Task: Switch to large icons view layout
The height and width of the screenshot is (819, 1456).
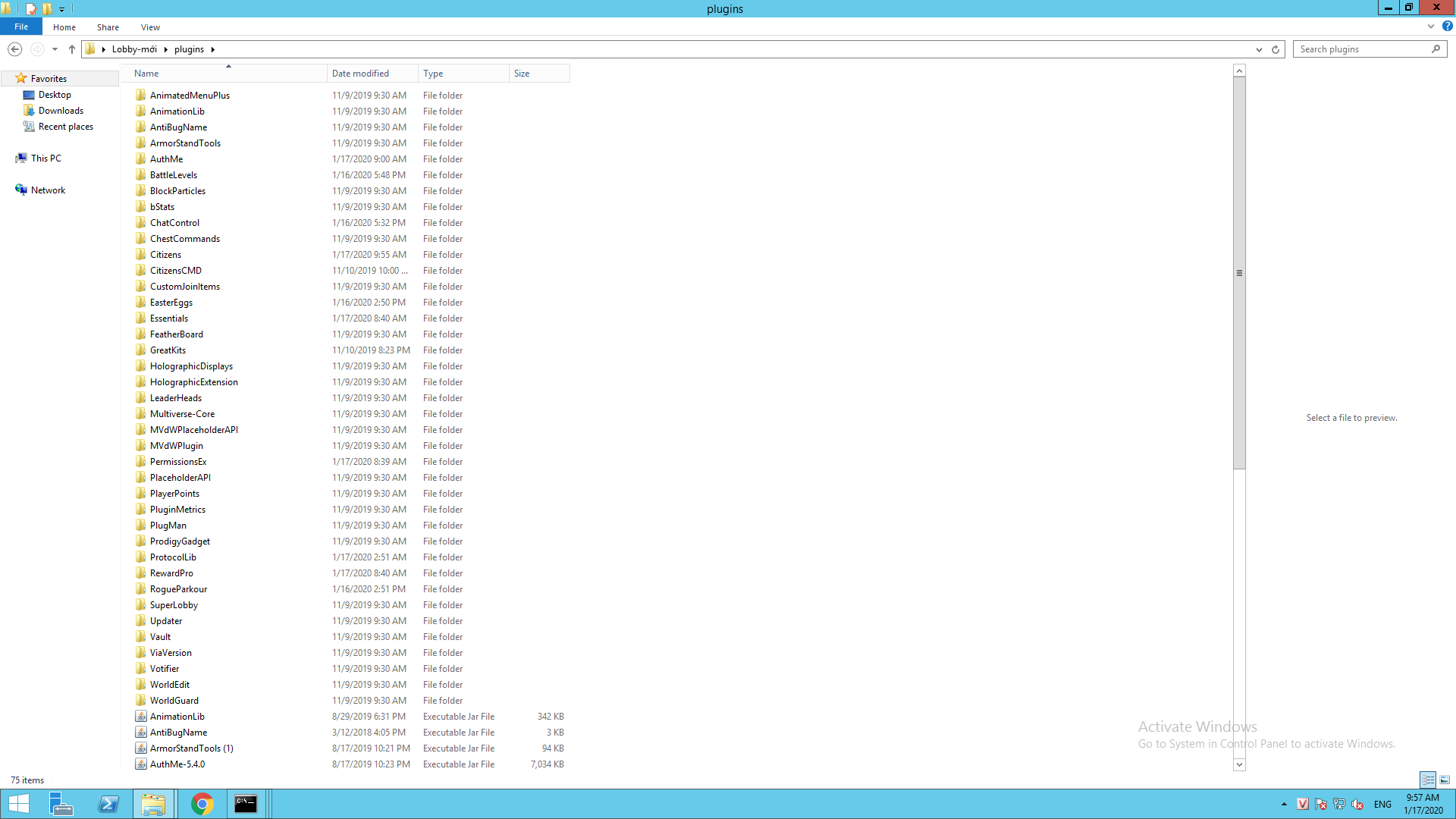Action: click(1445, 780)
